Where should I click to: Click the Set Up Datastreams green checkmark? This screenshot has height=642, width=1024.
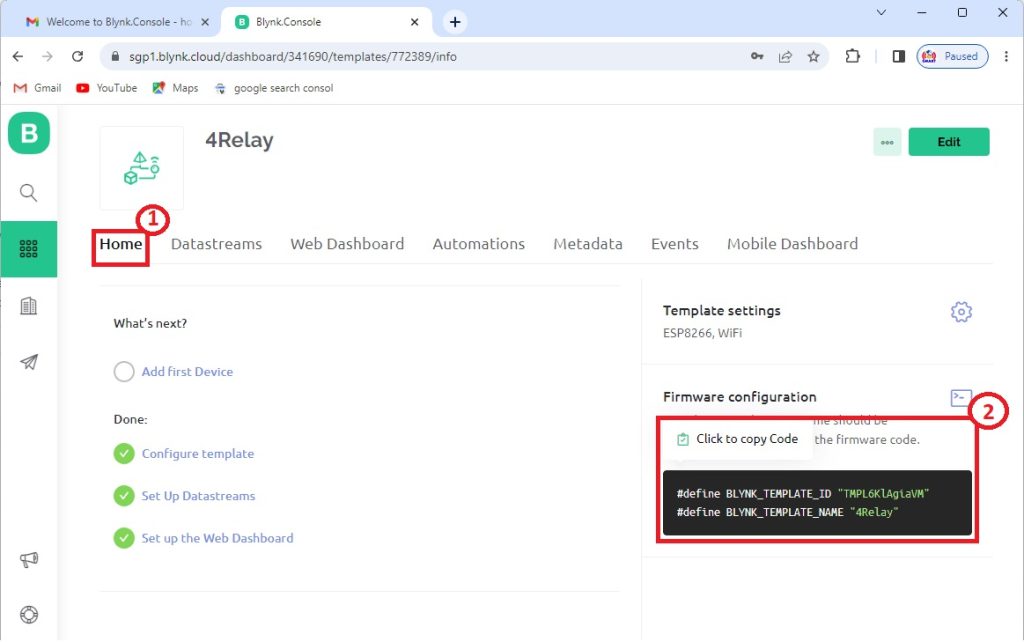click(x=124, y=496)
